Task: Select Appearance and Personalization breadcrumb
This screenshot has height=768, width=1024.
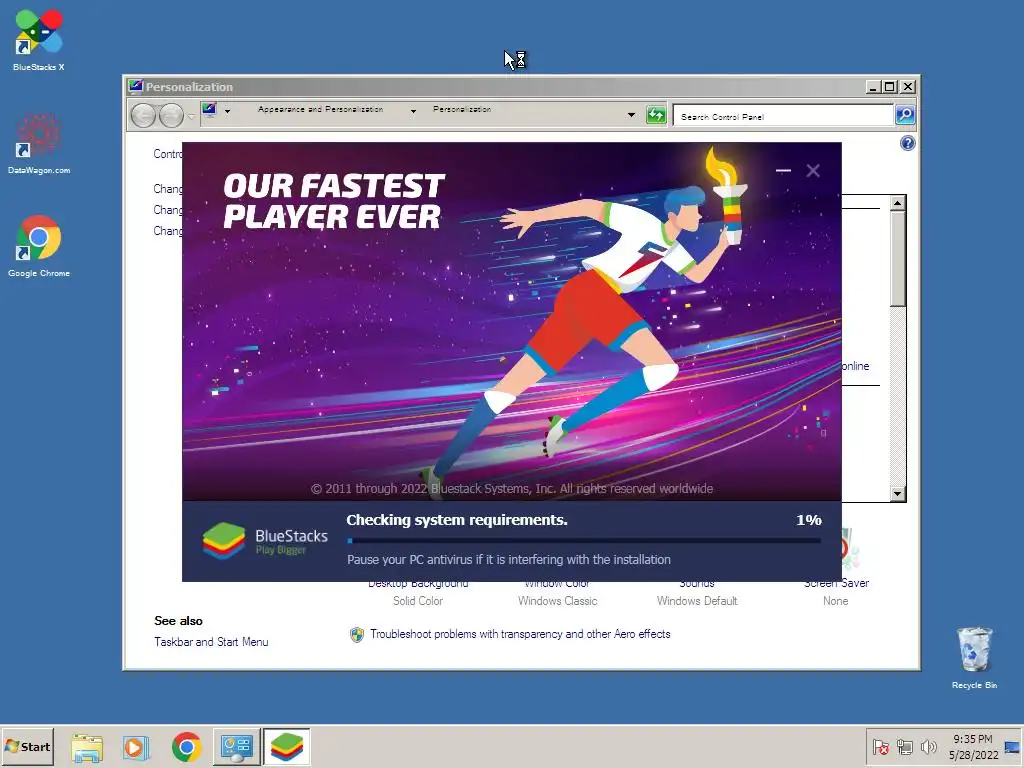Action: [320, 110]
